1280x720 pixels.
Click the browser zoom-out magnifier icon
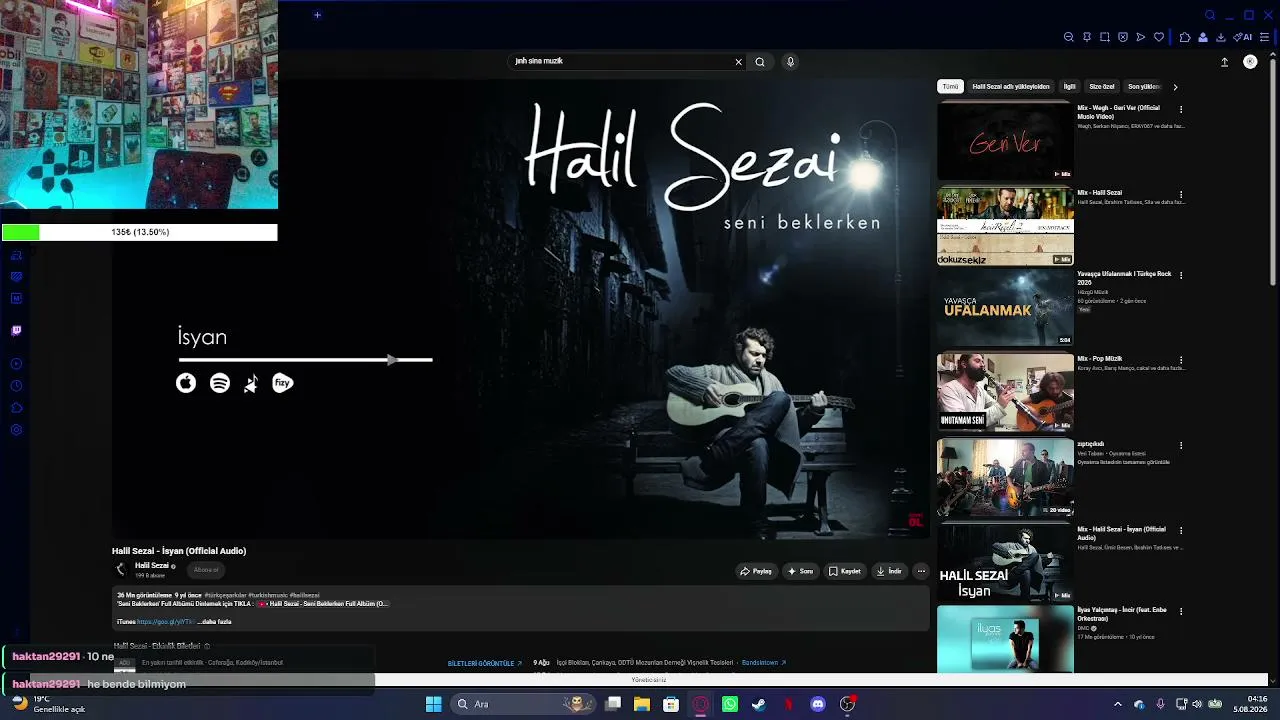click(x=1068, y=37)
